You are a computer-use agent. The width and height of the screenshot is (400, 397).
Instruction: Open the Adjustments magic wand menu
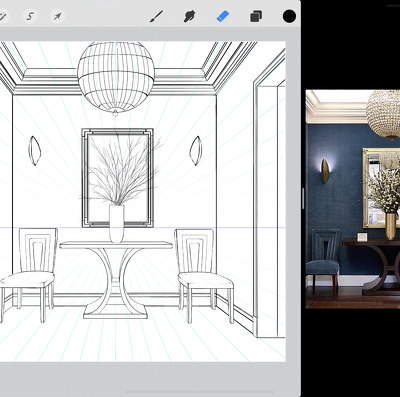(3, 16)
